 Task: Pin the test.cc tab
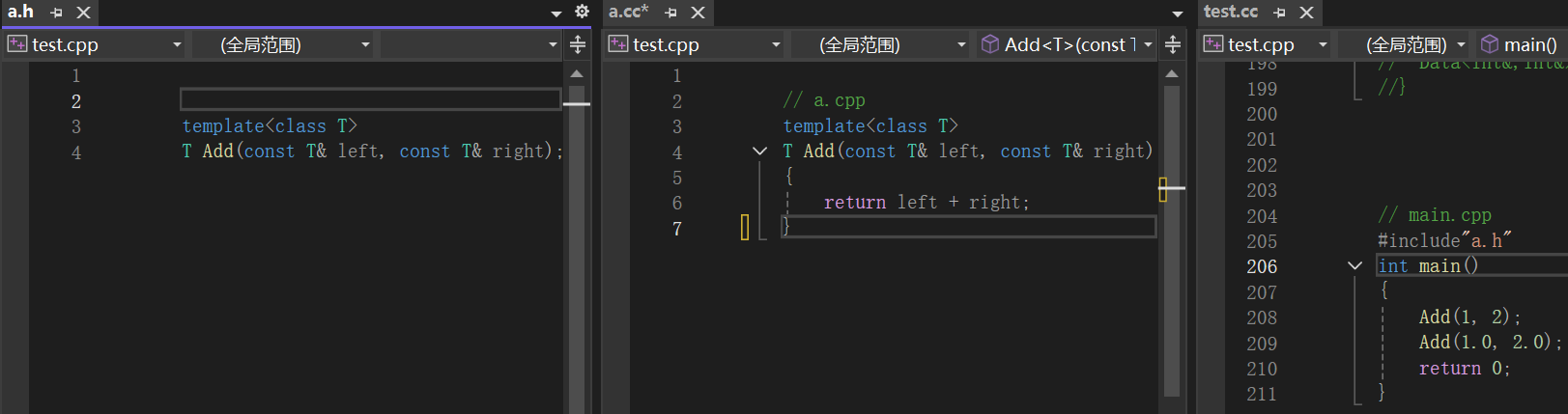(1280, 13)
